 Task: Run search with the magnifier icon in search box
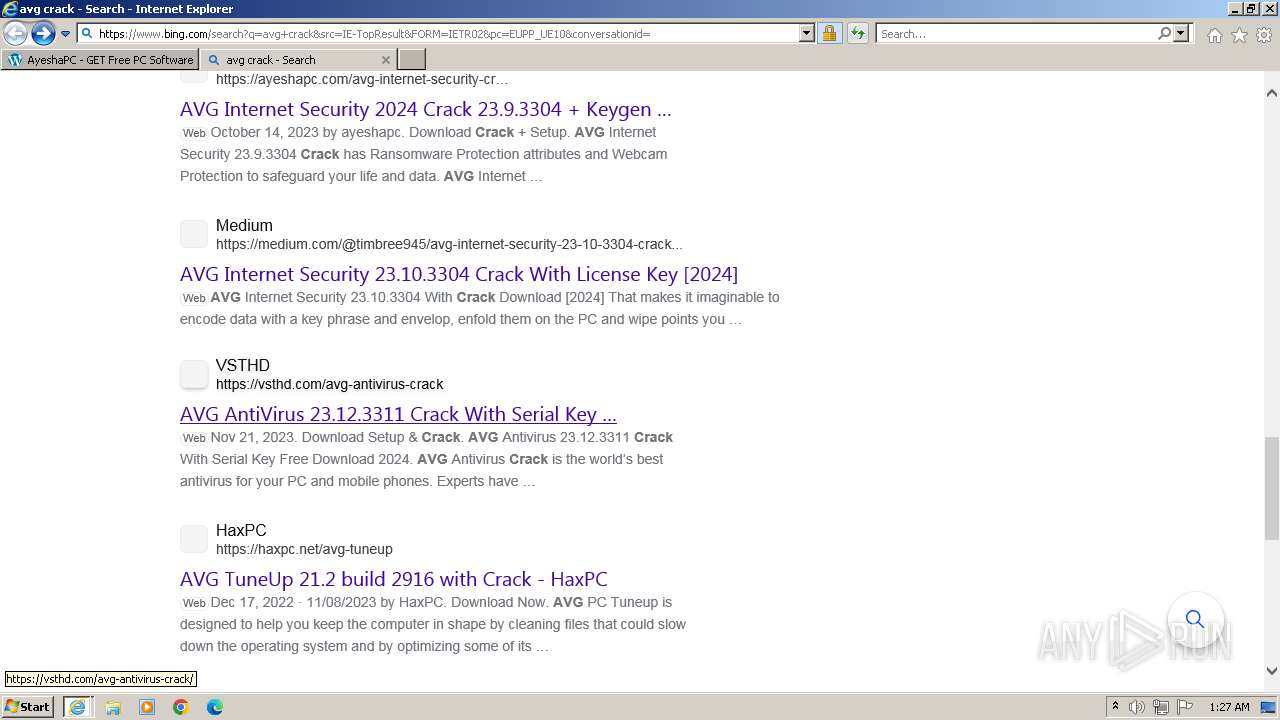[1164, 34]
